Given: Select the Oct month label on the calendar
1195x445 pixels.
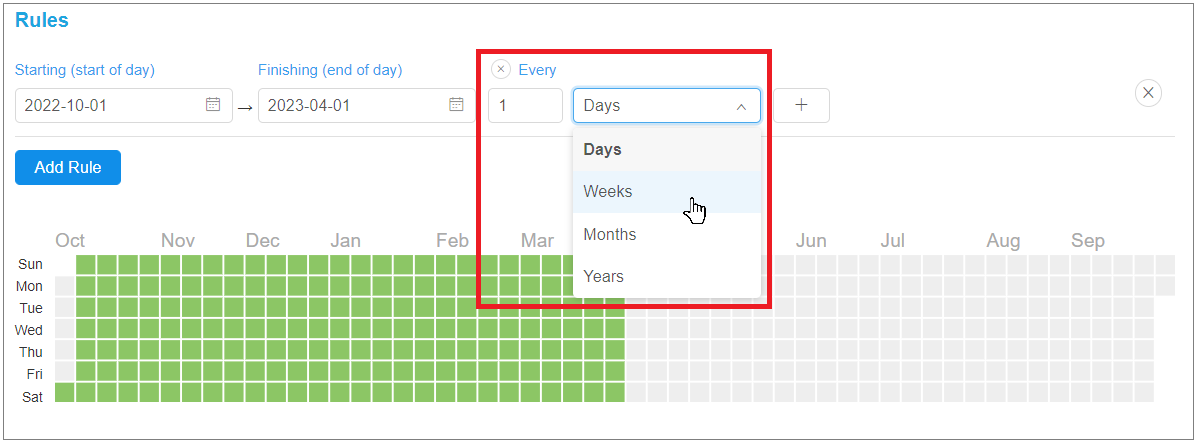Looking at the screenshot, I should pyautogui.click(x=70, y=241).
